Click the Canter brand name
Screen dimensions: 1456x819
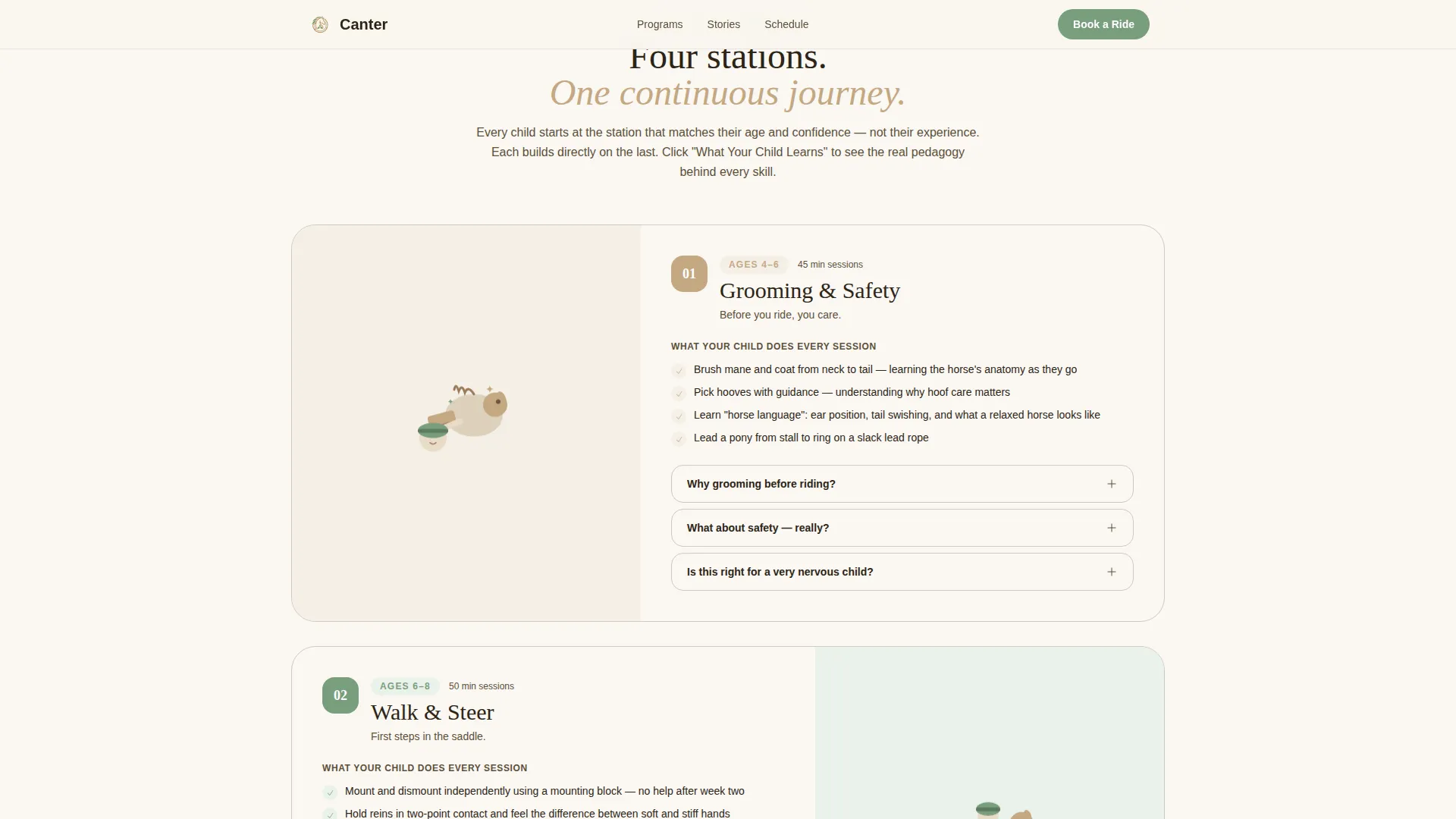pyautogui.click(x=363, y=24)
